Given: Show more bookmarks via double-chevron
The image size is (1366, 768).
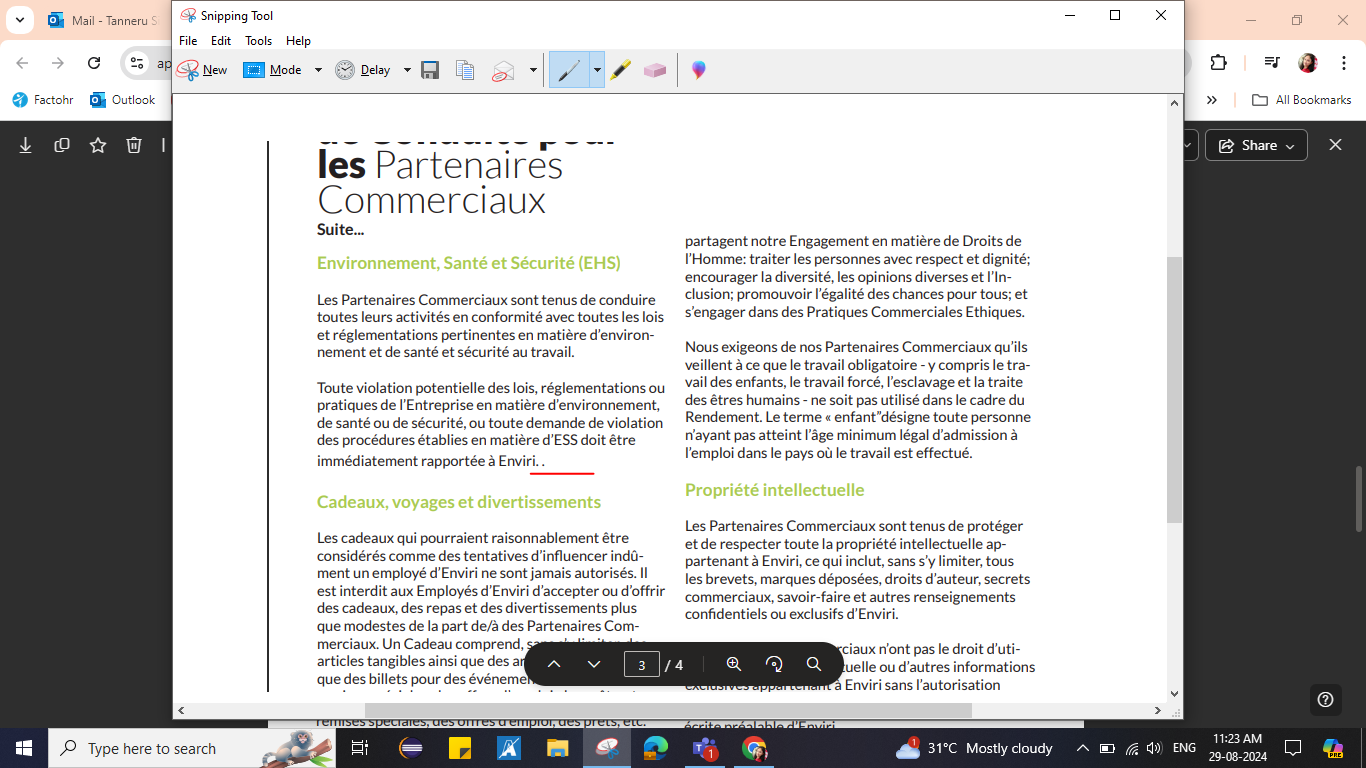Looking at the screenshot, I should click(x=1212, y=100).
